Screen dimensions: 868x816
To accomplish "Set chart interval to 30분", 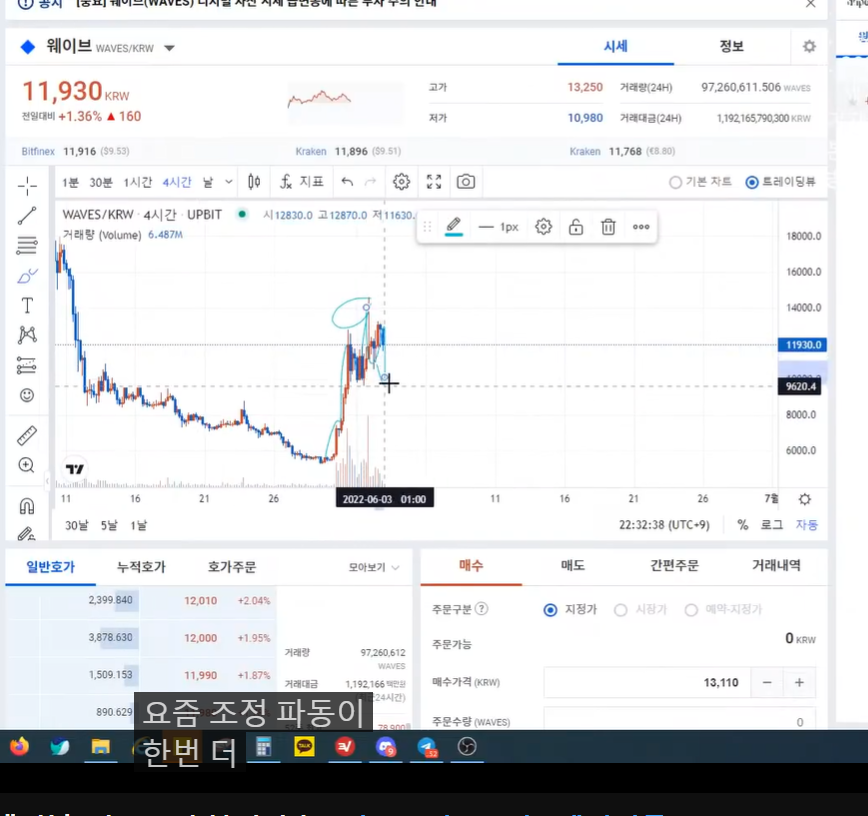I will [101, 182].
